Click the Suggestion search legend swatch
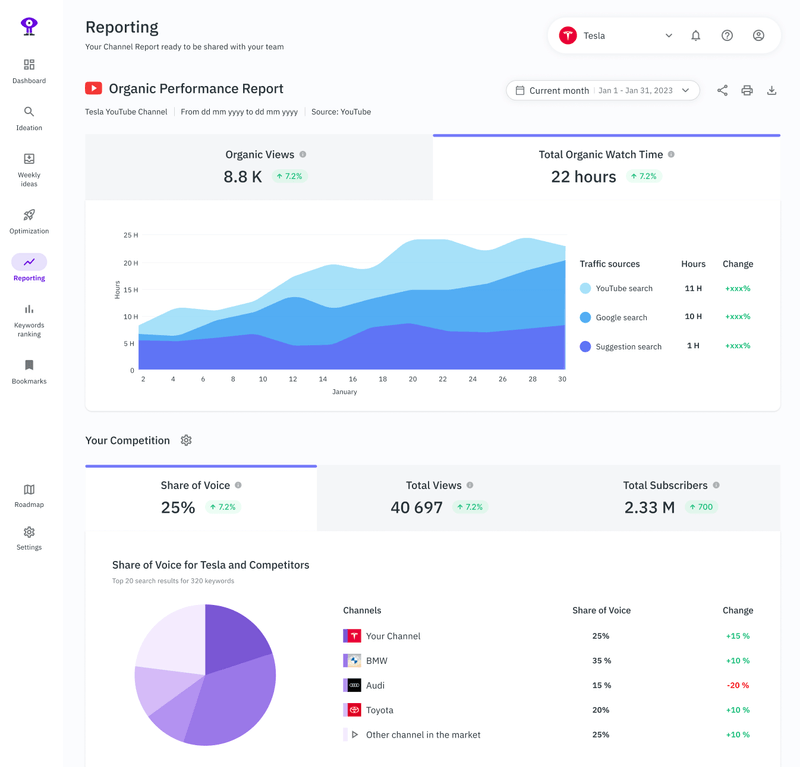The image size is (800, 767). coord(585,347)
